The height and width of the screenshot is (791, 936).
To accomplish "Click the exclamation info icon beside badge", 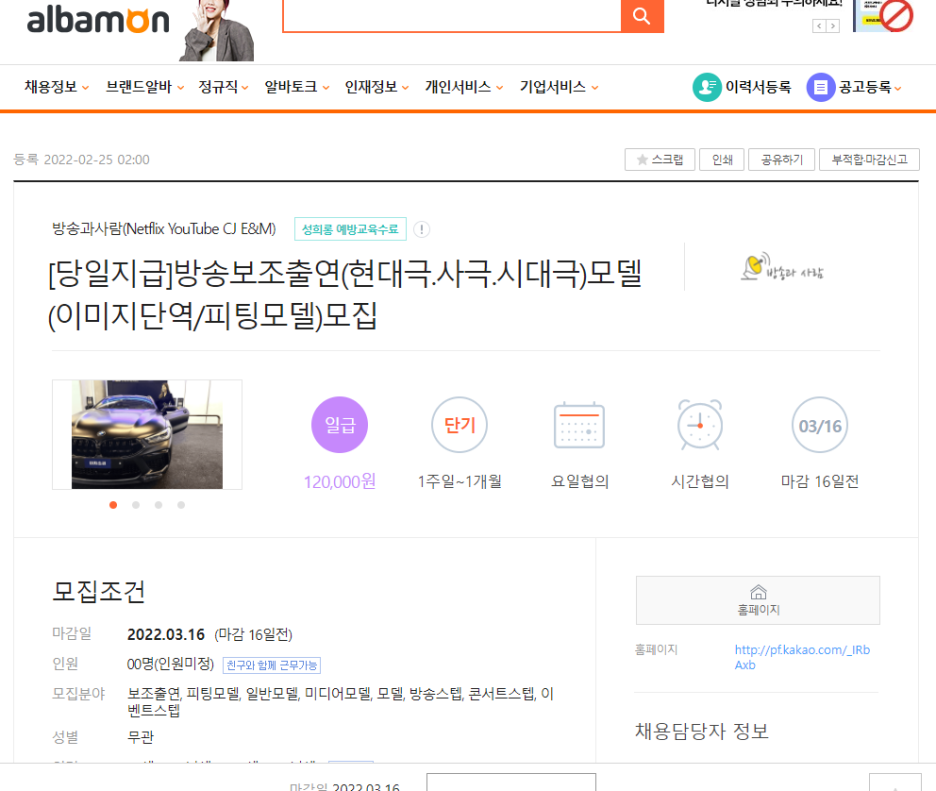I will (x=421, y=229).
